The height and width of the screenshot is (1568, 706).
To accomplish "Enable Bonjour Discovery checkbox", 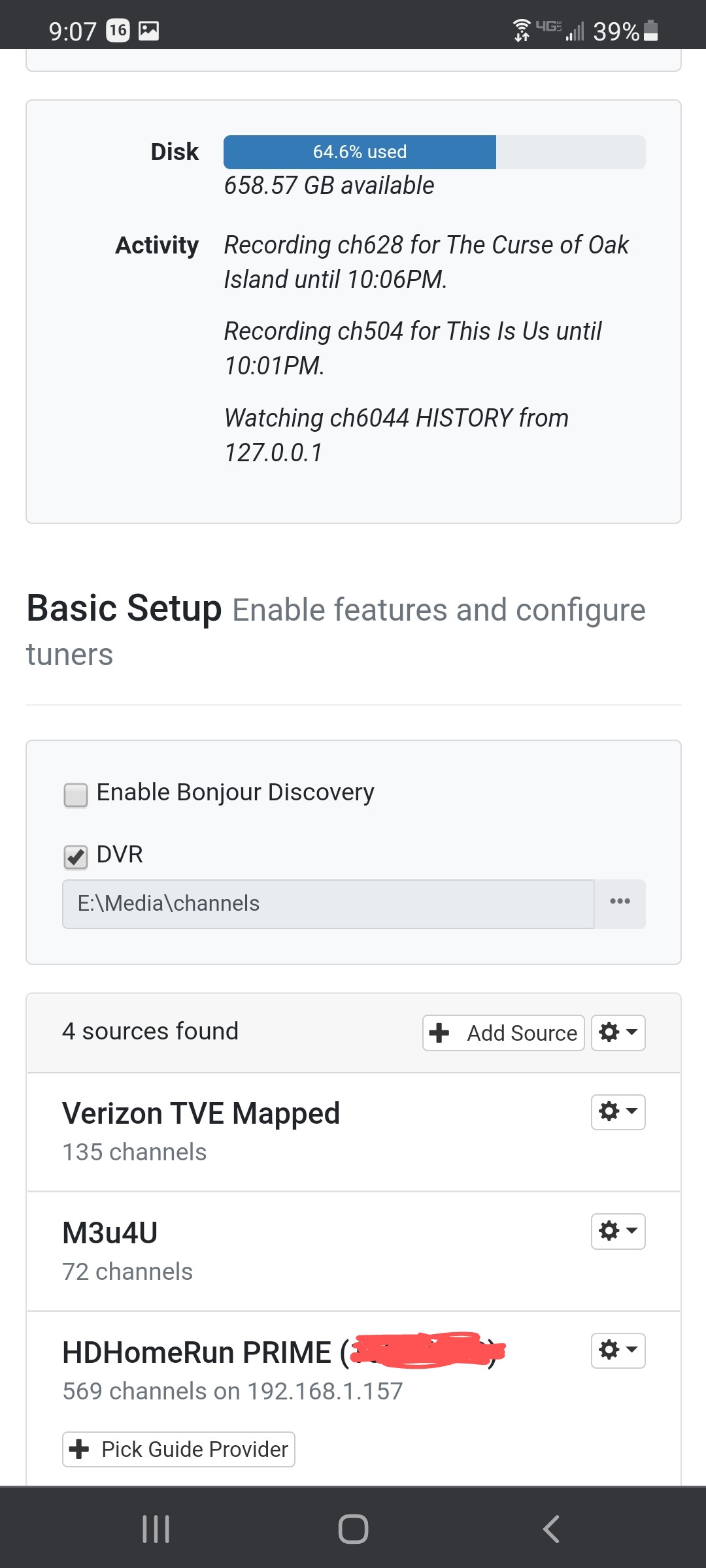I will click(76, 795).
